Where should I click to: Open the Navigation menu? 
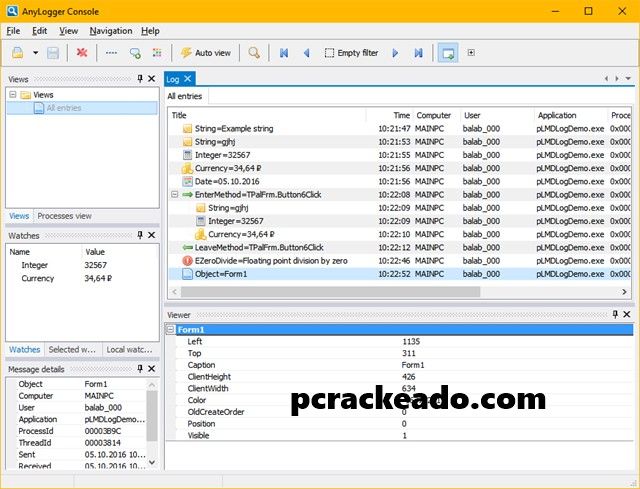click(x=110, y=31)
